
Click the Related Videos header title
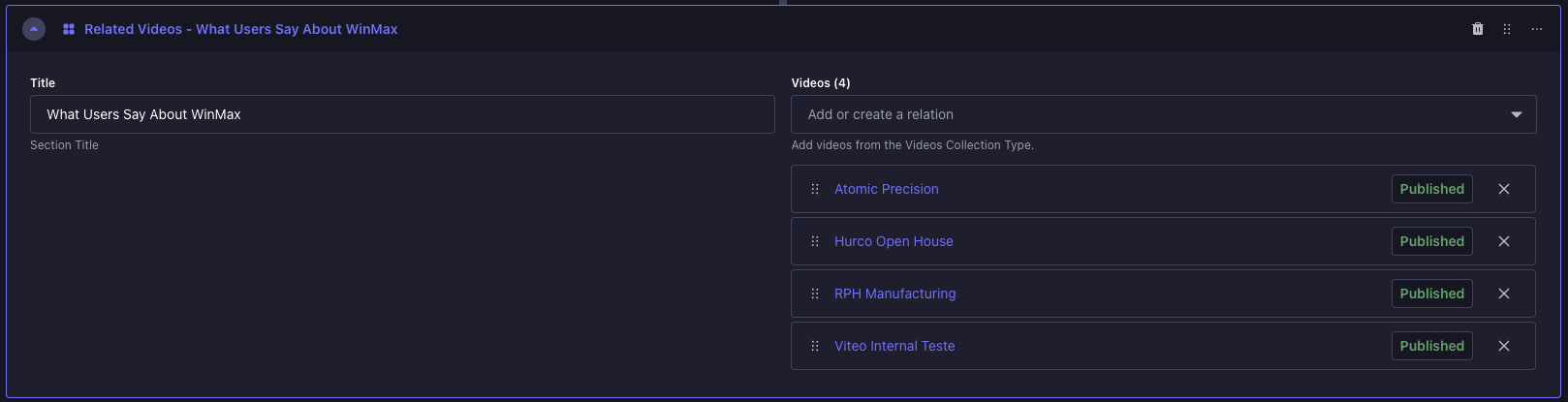pyautogui.click(x=241, y=29)
